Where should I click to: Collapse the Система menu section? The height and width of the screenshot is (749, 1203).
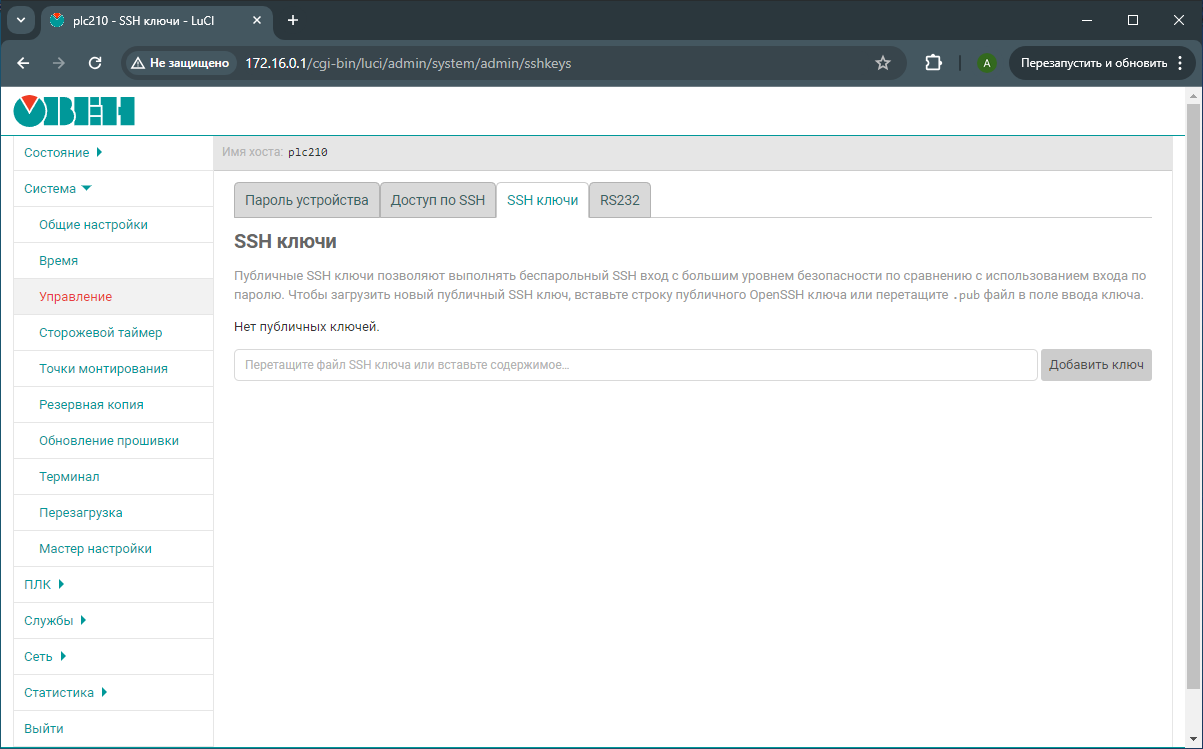[57, 189]
